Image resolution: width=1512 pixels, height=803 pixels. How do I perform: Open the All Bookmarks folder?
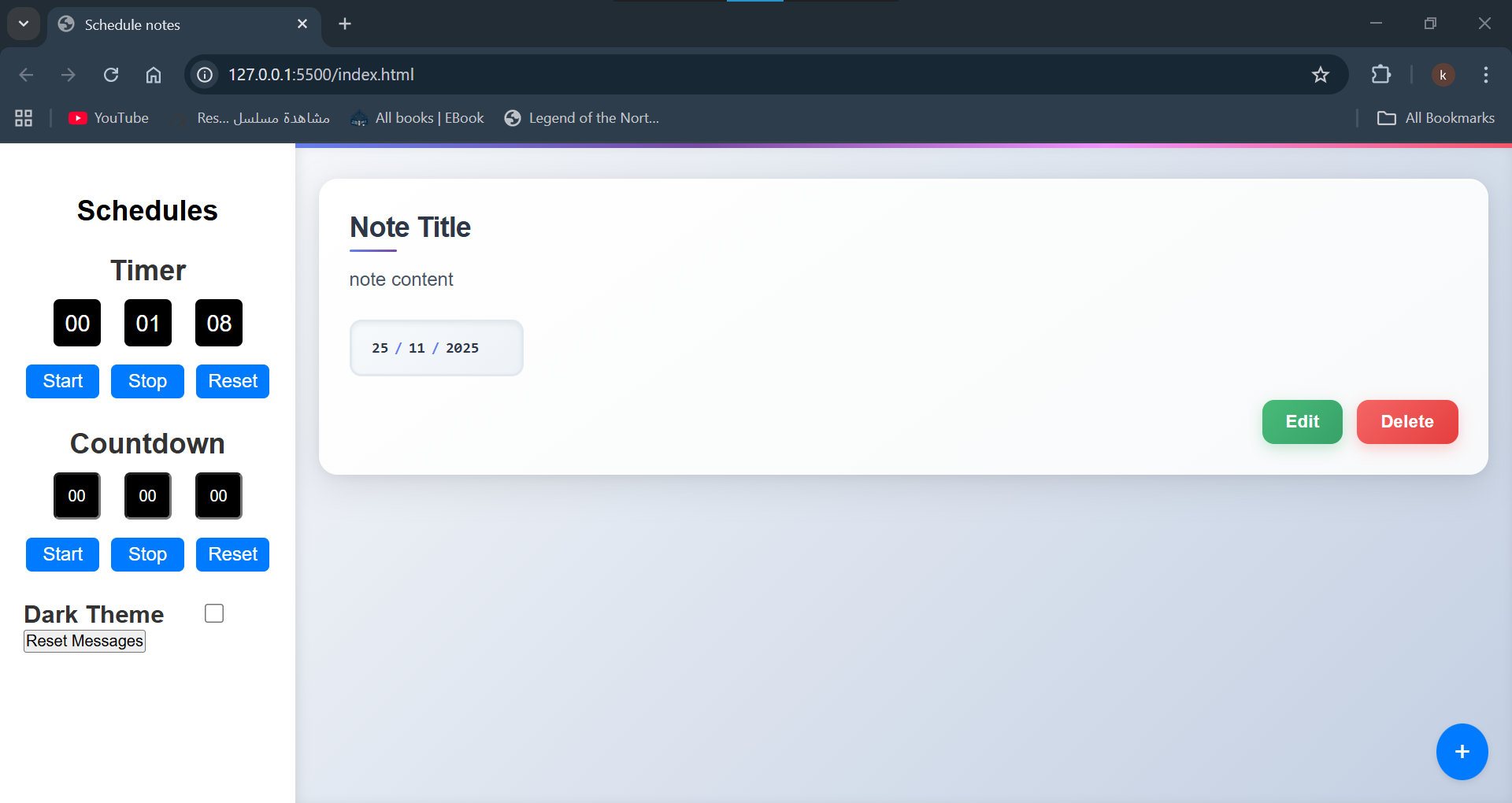(1436, 118)
